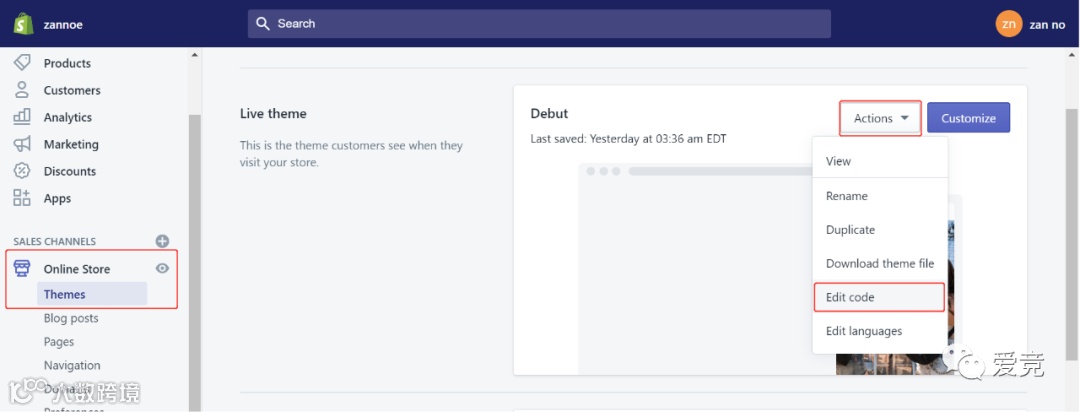
Task: Click the Online Store shop icon
Action: (22, 269)
